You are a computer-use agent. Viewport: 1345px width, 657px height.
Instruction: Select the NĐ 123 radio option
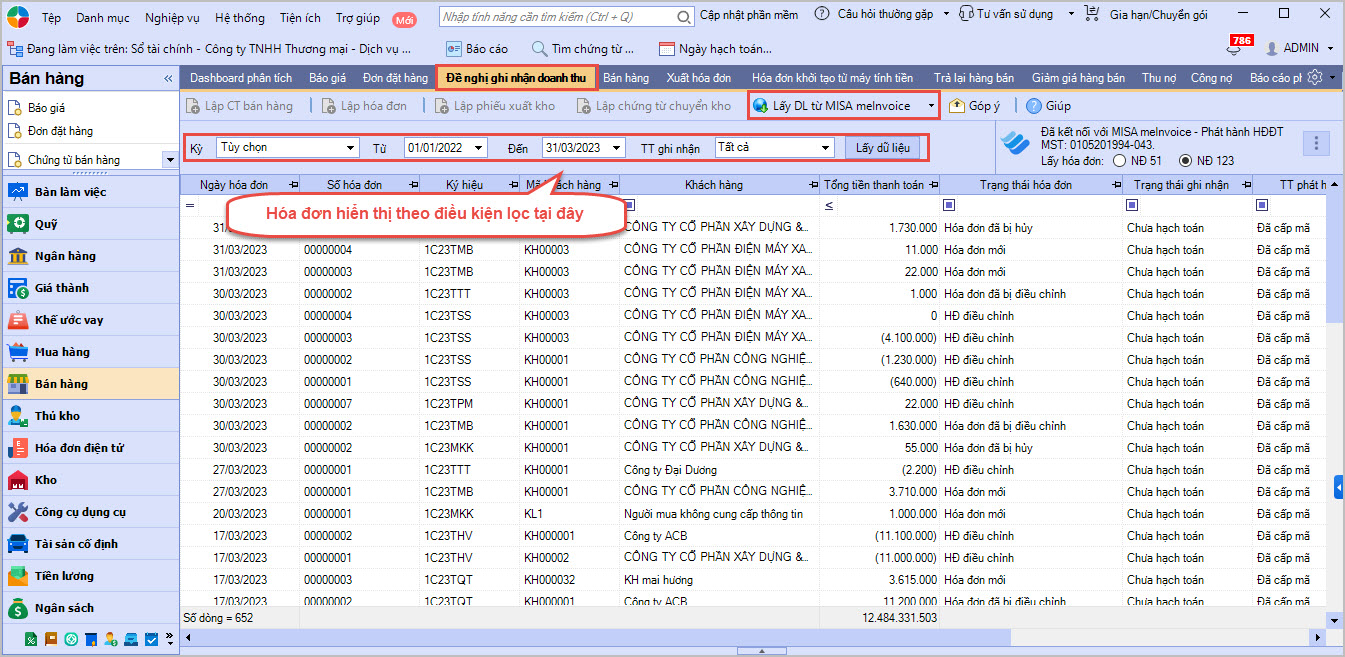1186,160
